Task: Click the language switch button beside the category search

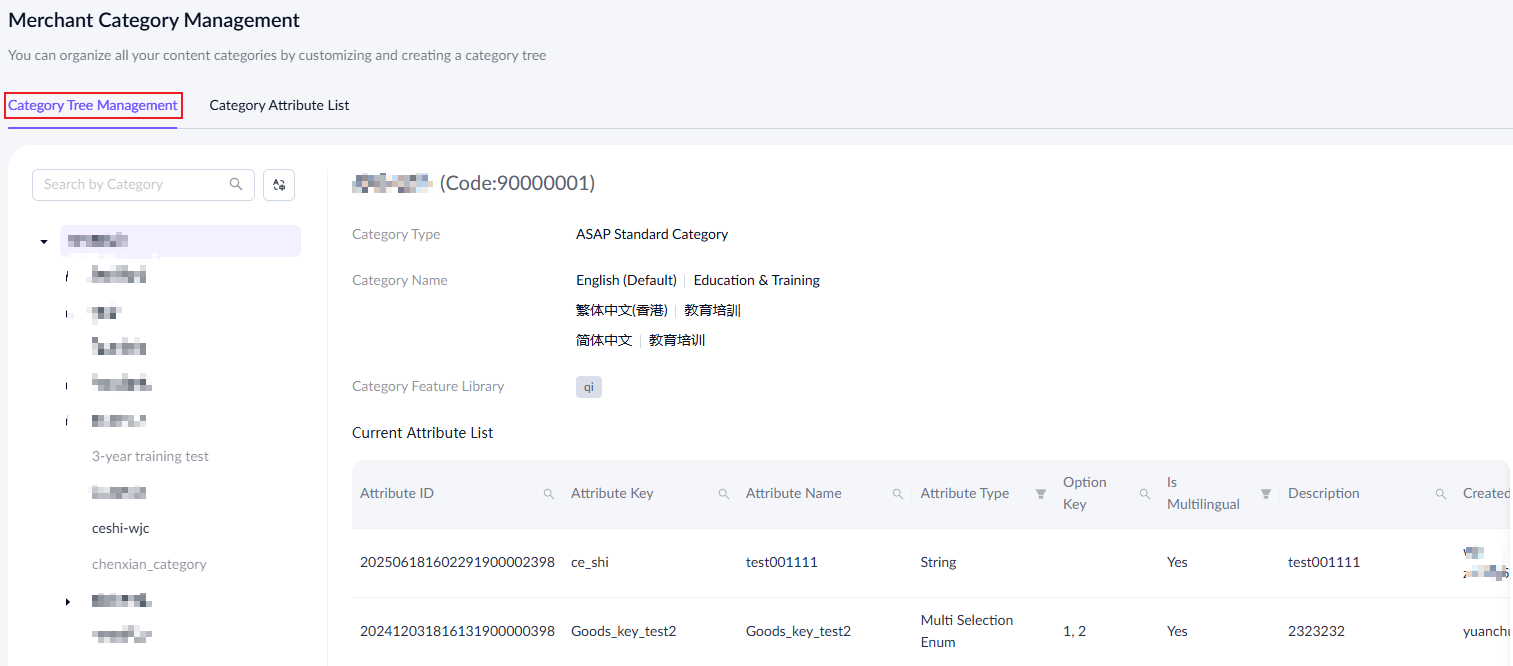Action: click(279, 185)
